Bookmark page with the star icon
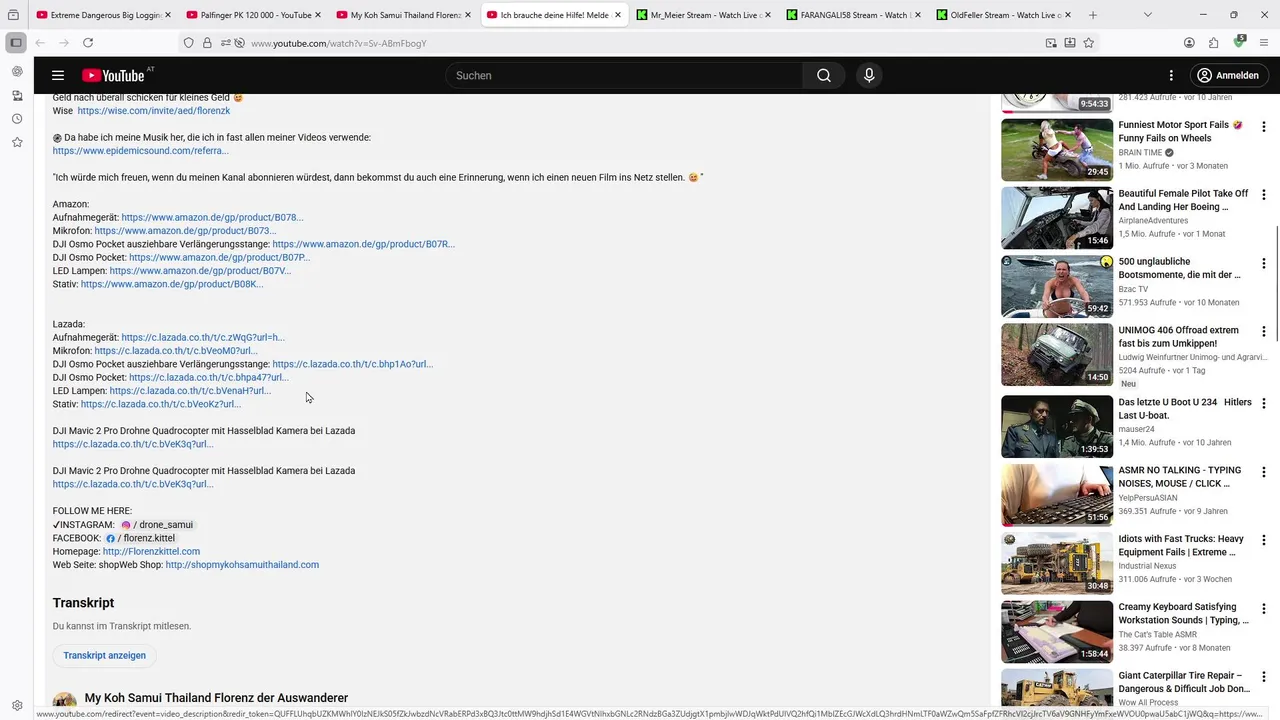 pos(1089,43)
